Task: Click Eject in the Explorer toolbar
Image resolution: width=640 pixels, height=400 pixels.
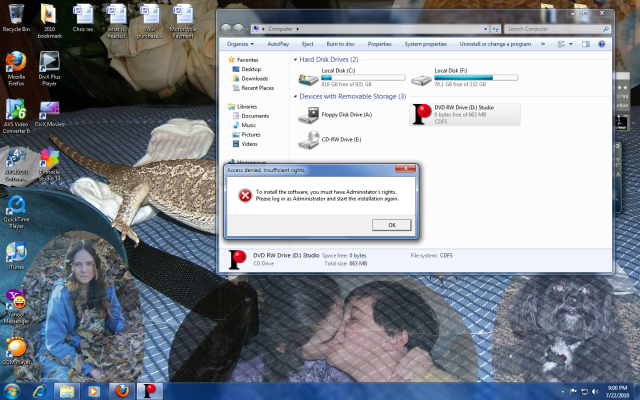Action: point(307,44)
